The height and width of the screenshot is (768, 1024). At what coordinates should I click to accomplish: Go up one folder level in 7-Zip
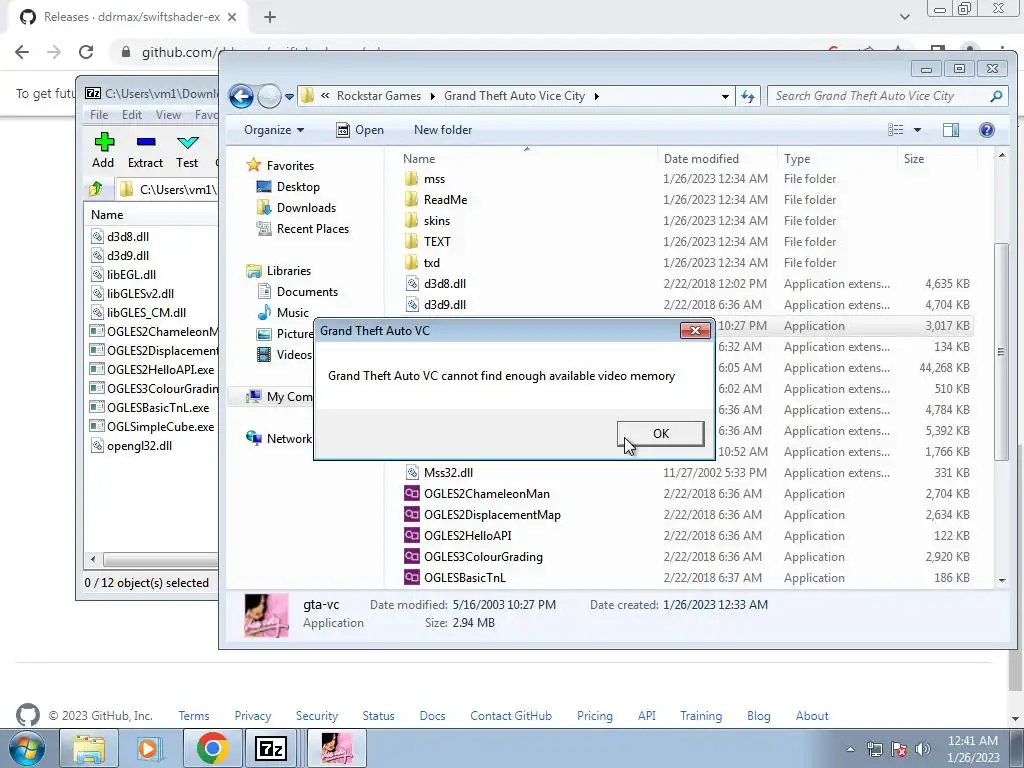pos(96,189)
